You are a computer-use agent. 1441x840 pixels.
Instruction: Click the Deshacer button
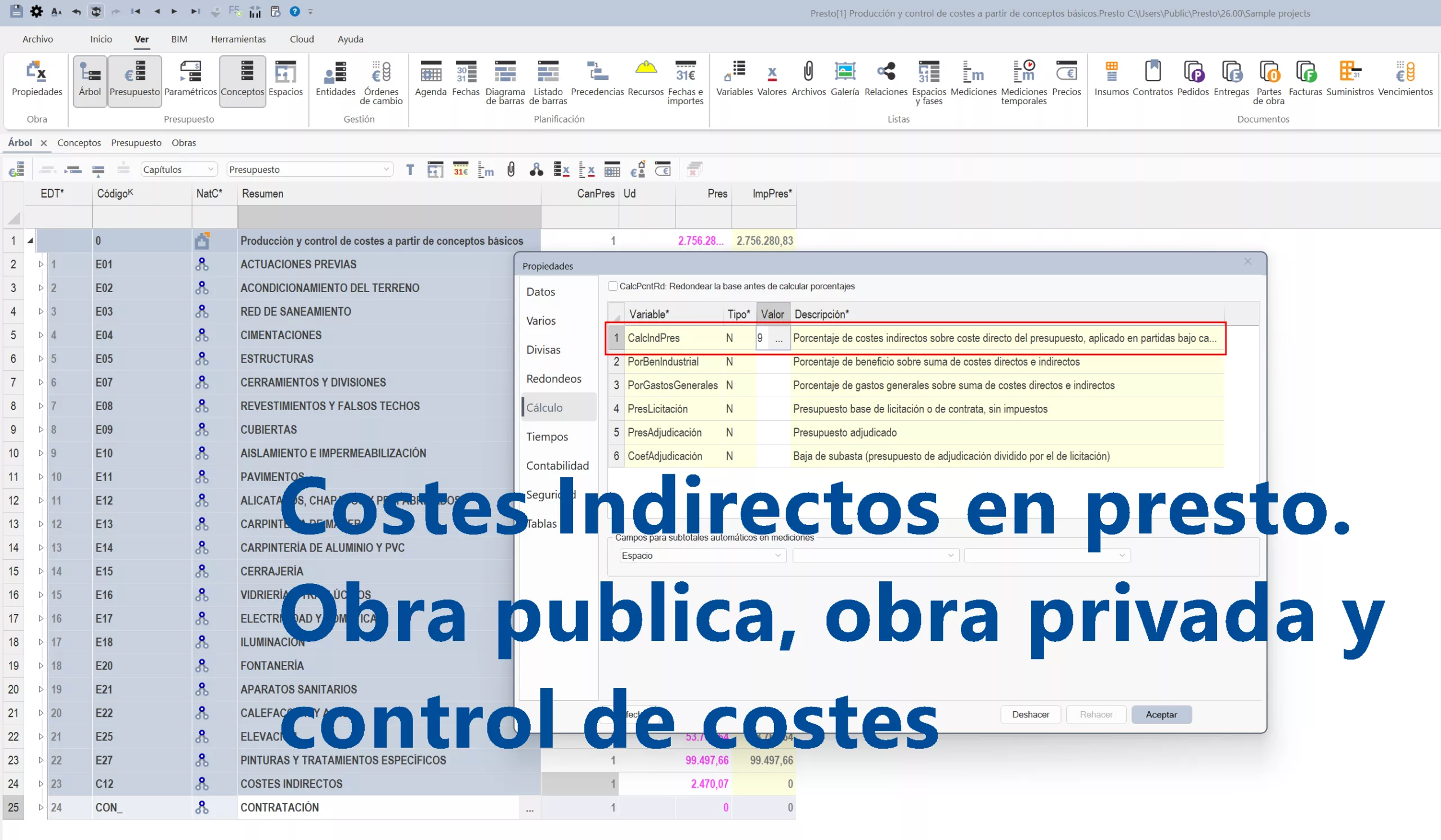[1031, 715]
